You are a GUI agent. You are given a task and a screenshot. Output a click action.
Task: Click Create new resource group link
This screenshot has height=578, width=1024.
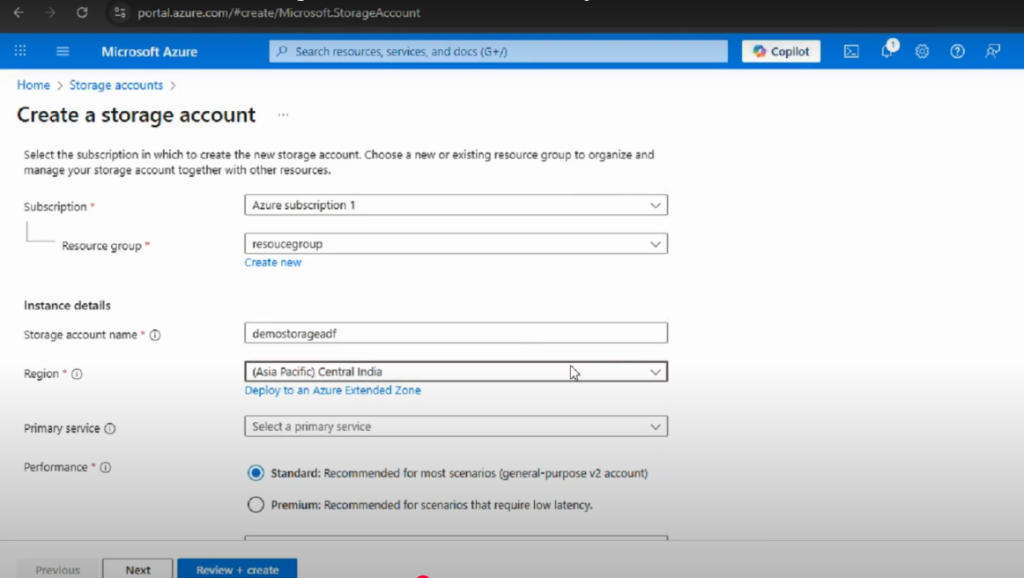pos(273,263)
